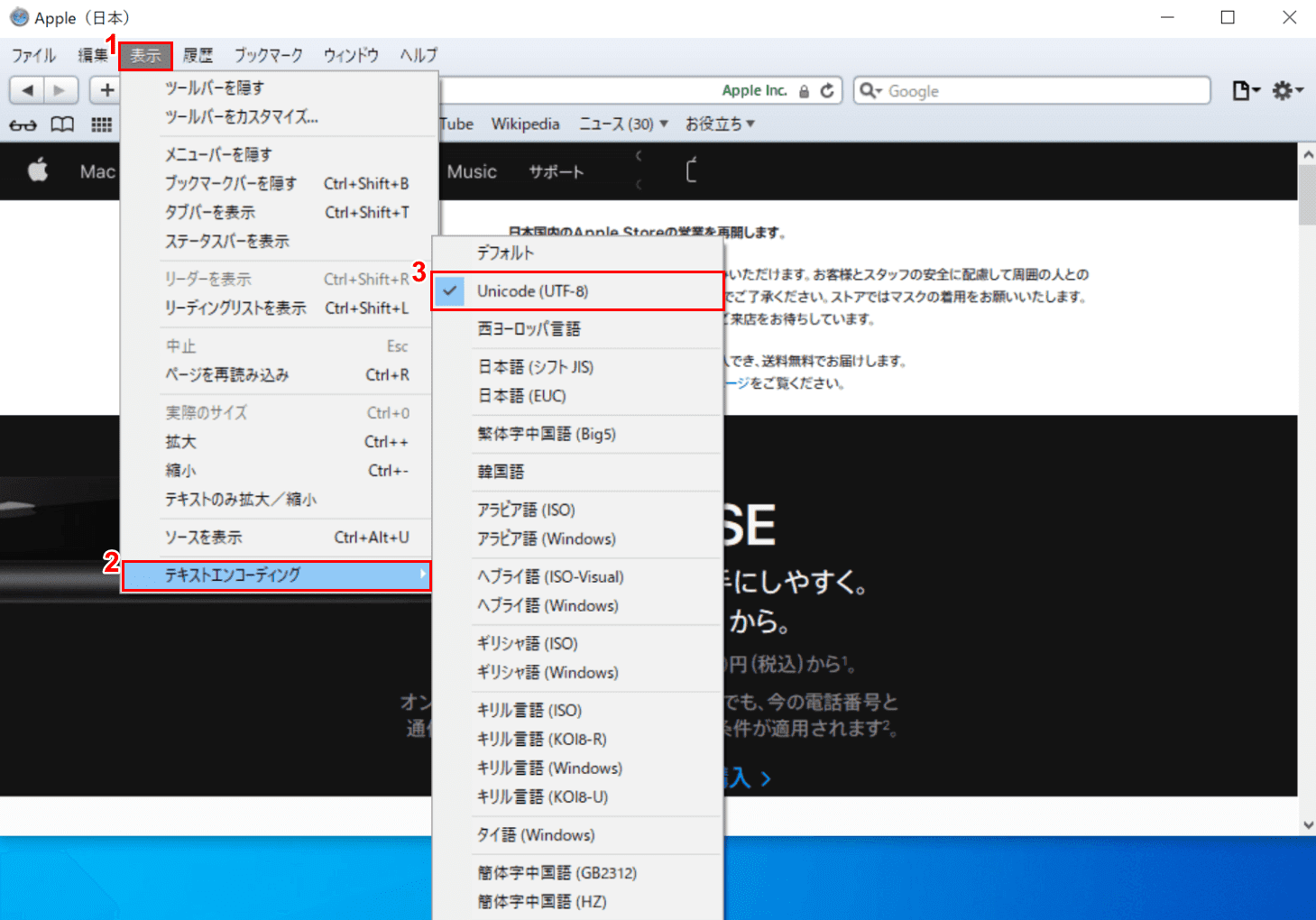Click the page scrollbar down arrow
Image resolution: width=1316 pixels, height=920 pixels.
[1307, 824]
